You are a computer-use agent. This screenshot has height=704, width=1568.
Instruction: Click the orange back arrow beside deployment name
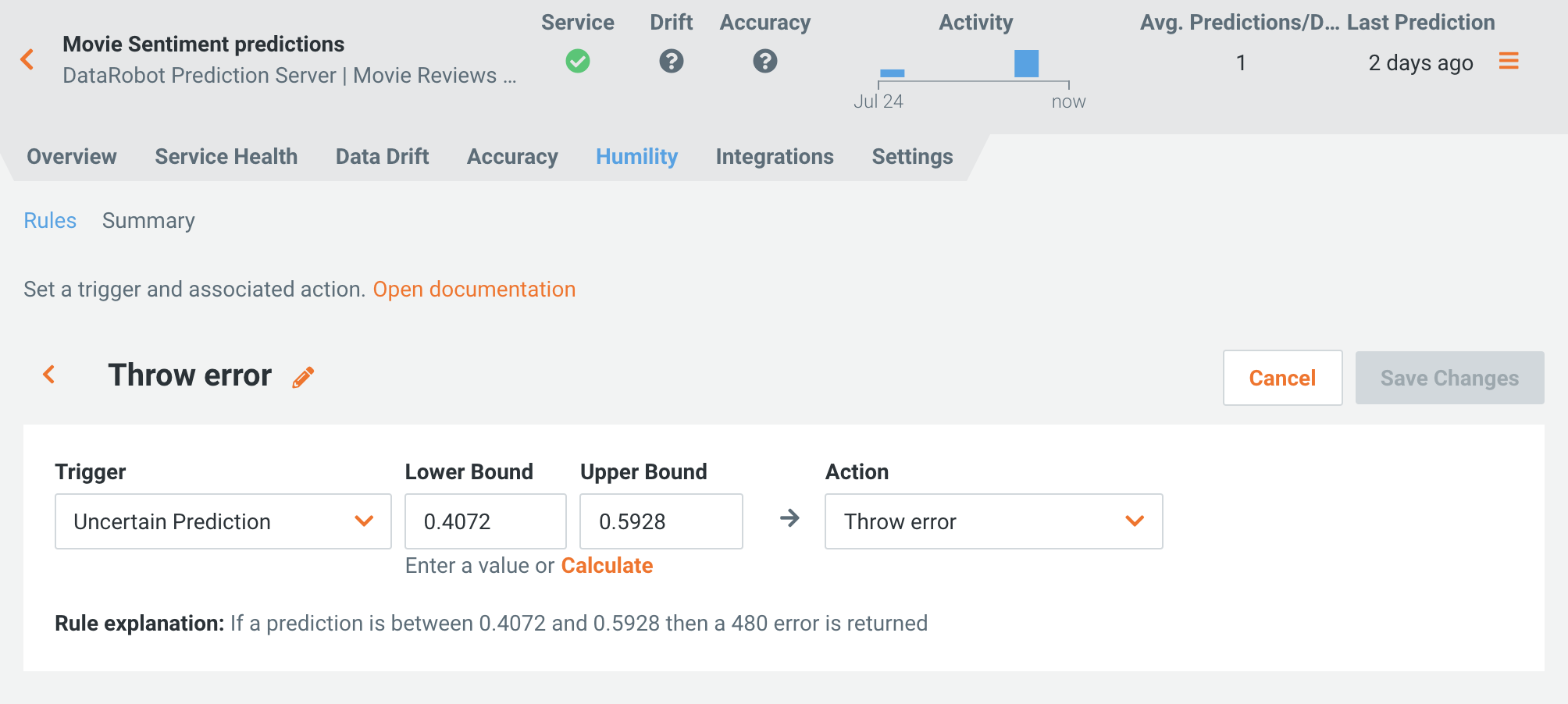(27, 59)
